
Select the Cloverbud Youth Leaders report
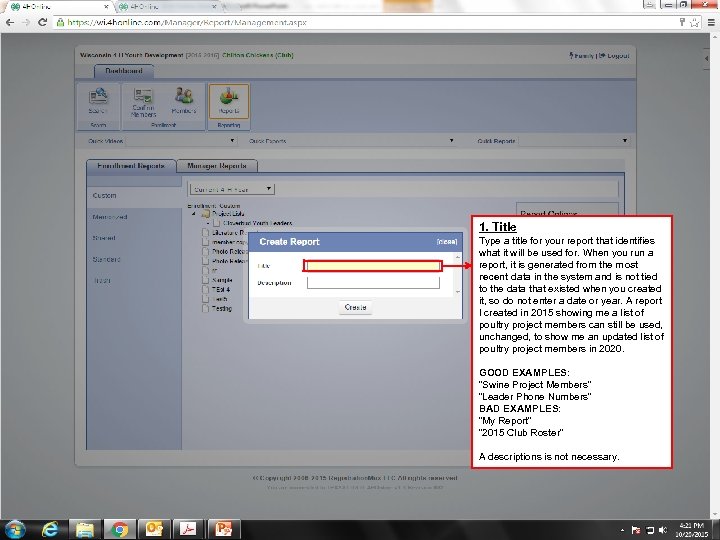(258, 223)
